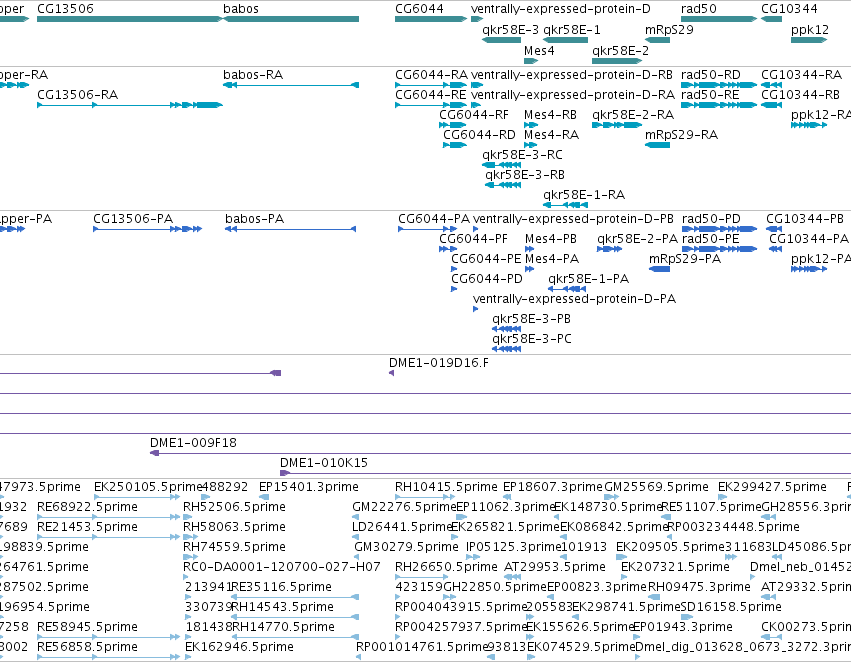Click the CG6044-PA protein label

pyautogui.click(x=434, y=219)
